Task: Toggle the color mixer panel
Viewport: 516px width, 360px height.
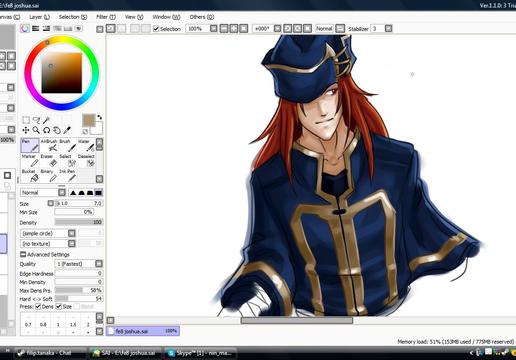Action: (57, 28)
